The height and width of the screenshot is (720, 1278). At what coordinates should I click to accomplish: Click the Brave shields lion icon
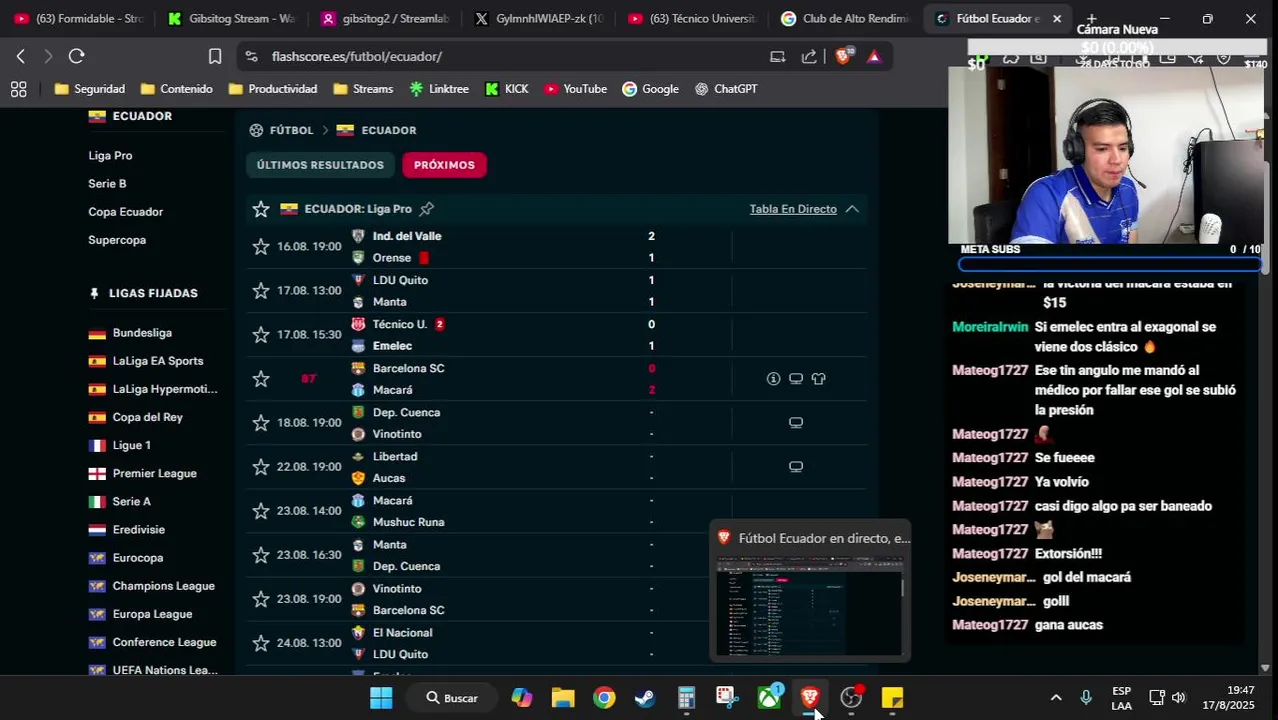click(843, 57)
